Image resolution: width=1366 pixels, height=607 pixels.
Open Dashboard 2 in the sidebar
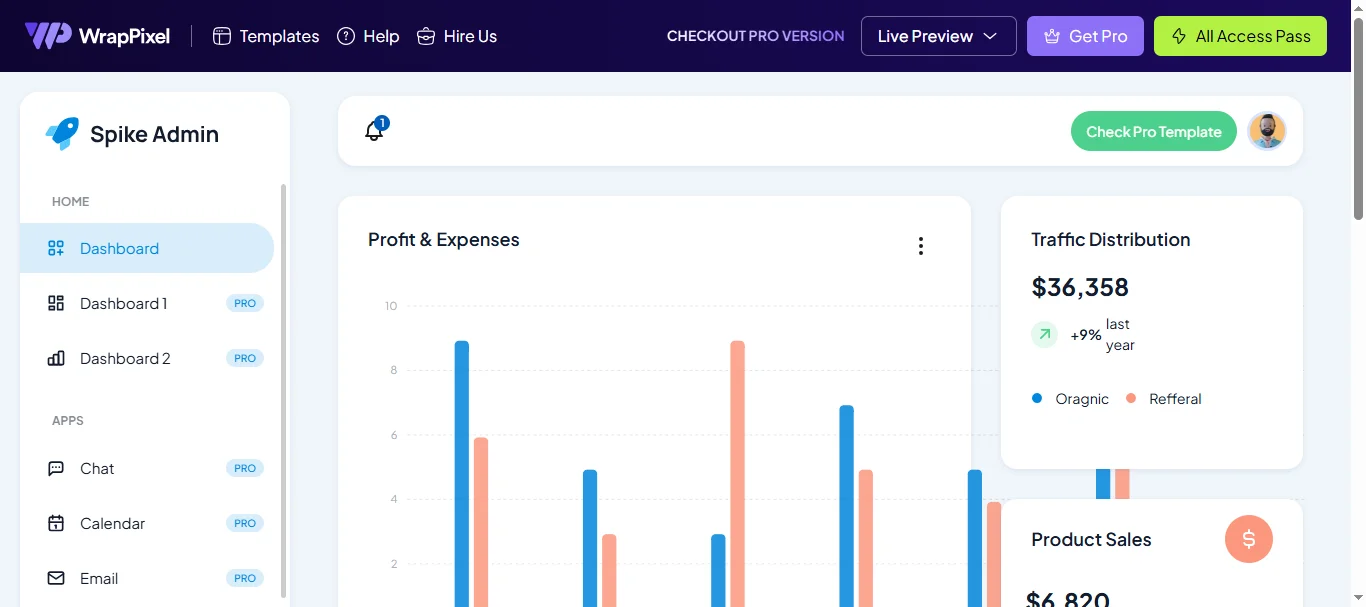tap(147, 358)
